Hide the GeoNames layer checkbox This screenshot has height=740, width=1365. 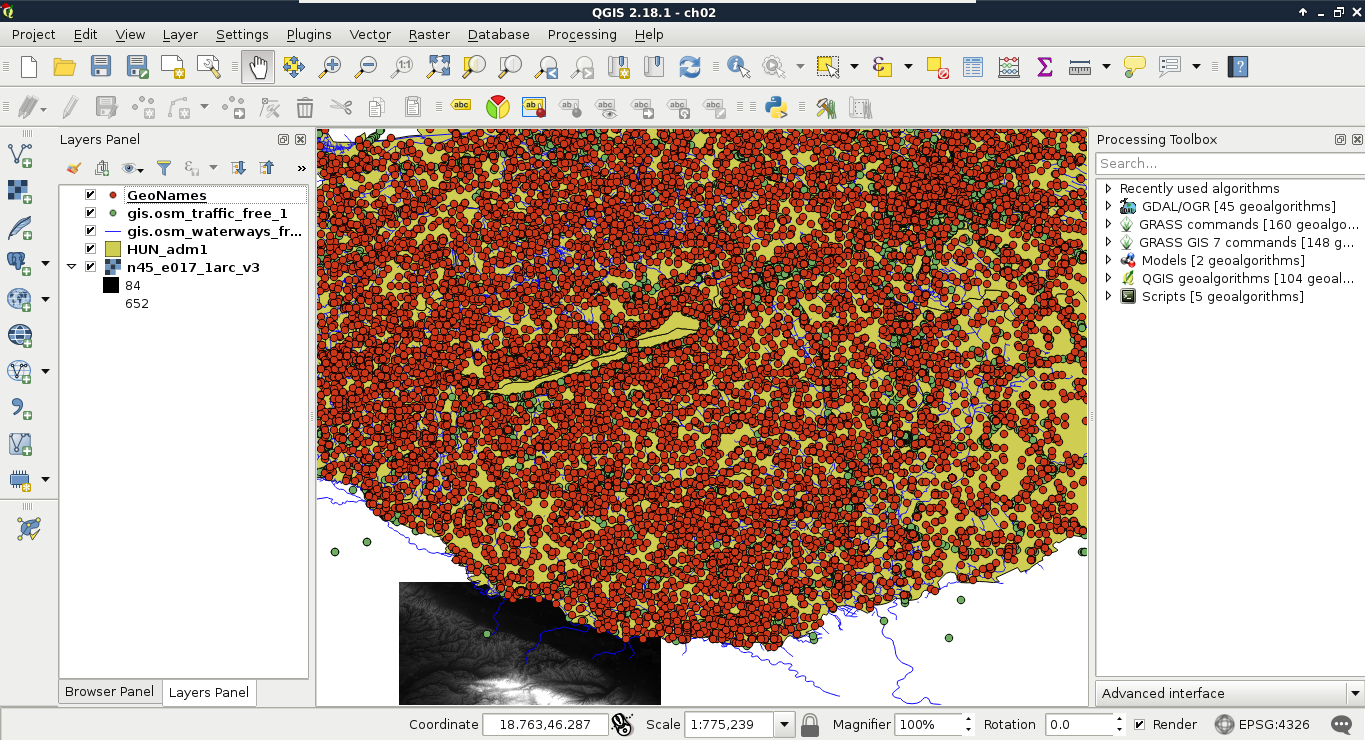(x=91, y=196)
